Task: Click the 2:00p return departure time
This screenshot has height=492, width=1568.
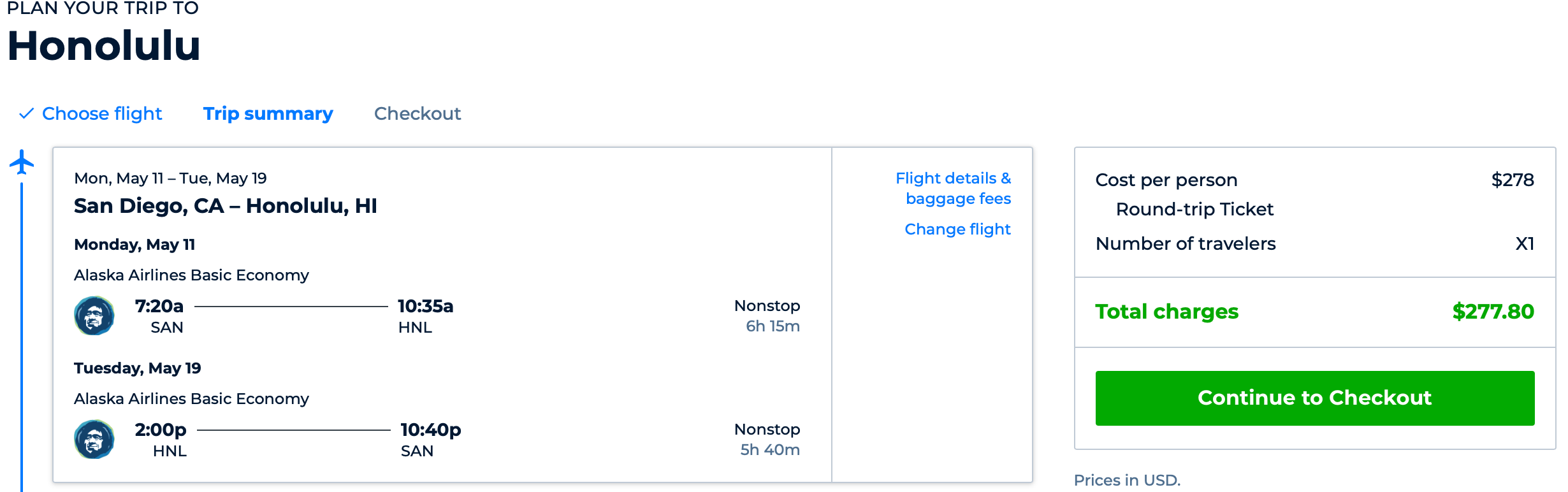Action: 161,430
